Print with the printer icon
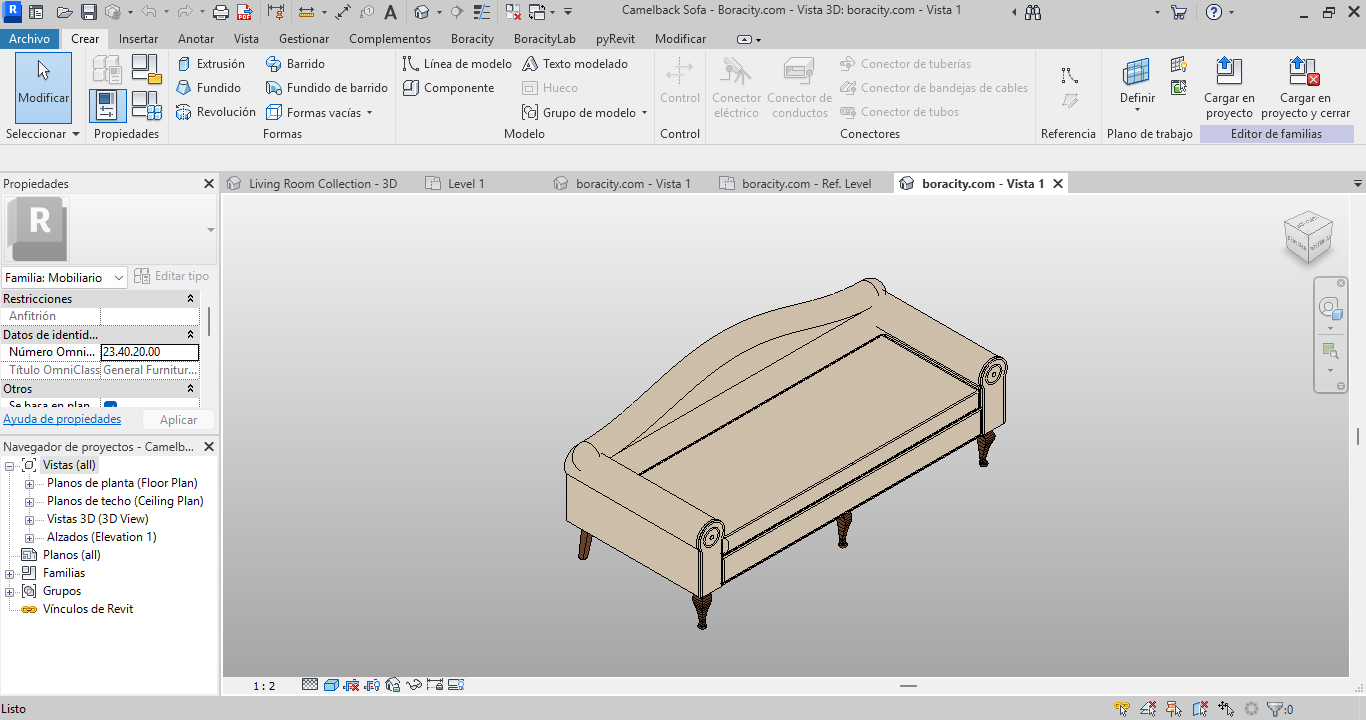The image size is (1366, 720). (x=221, y=12)
